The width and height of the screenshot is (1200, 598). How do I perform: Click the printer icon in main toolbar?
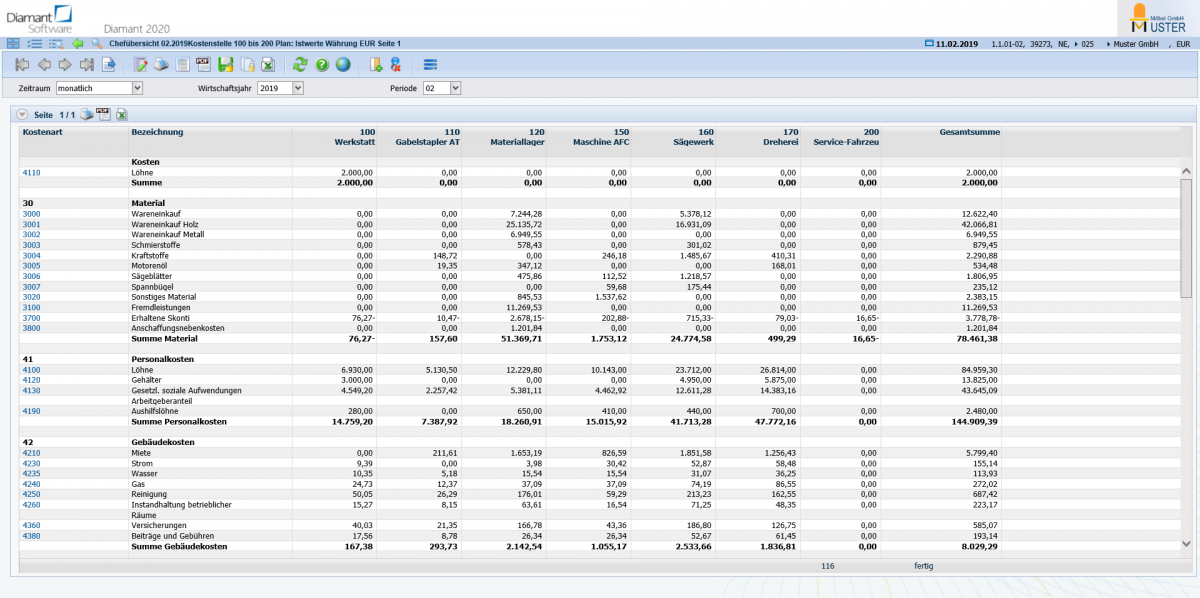(x=161, y=65)
